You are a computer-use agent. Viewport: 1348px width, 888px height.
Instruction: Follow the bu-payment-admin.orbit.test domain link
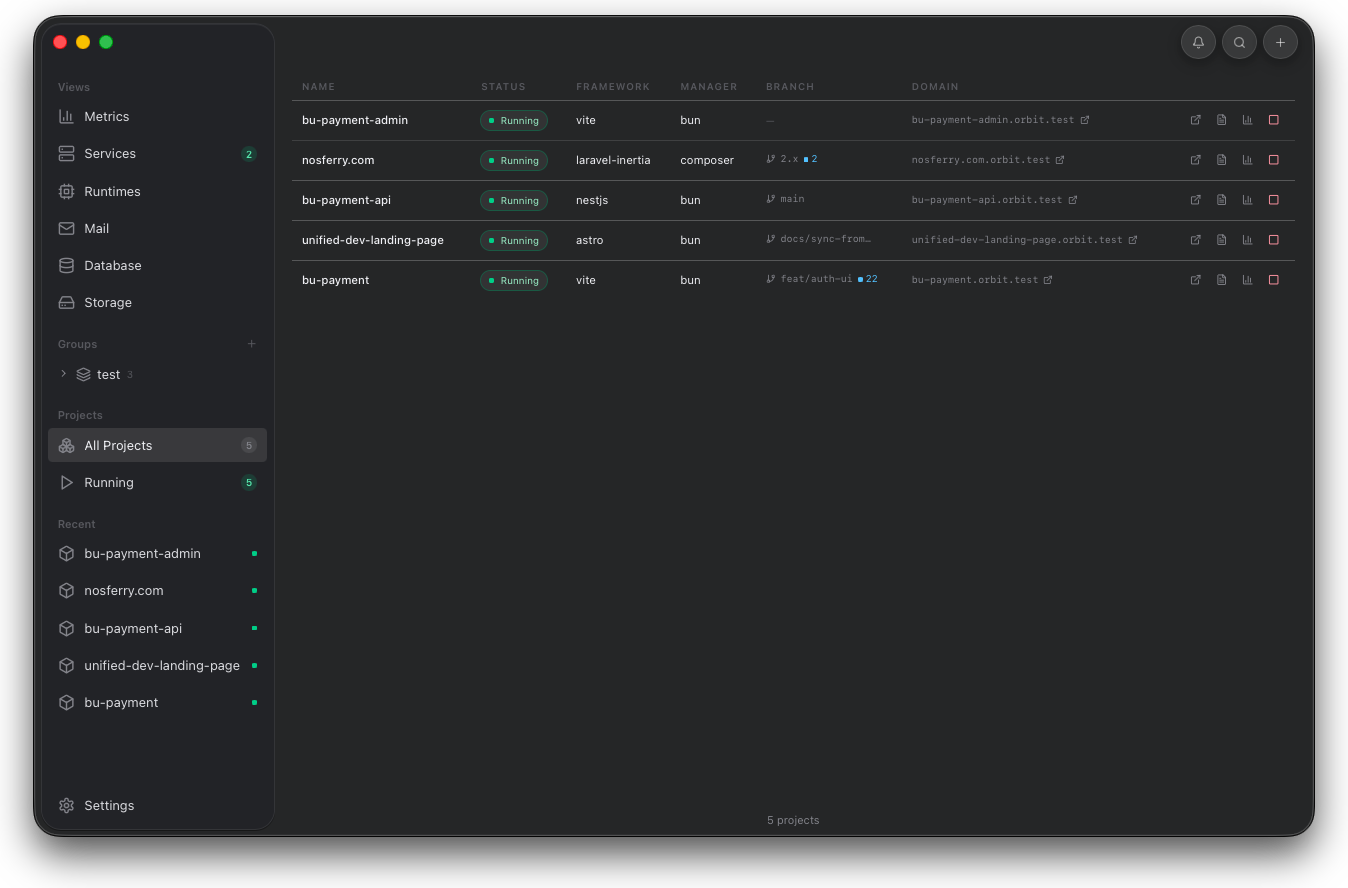point(1000,120)
